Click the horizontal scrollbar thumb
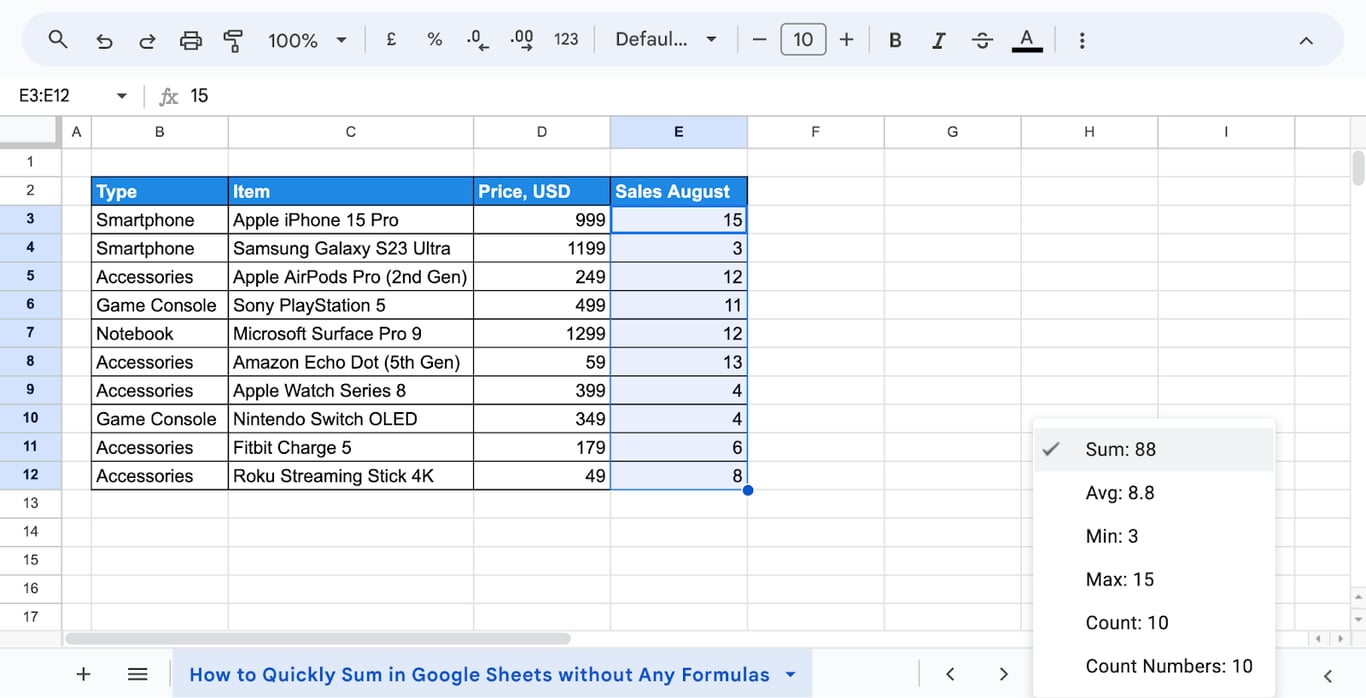 click(x=318, y=638)
